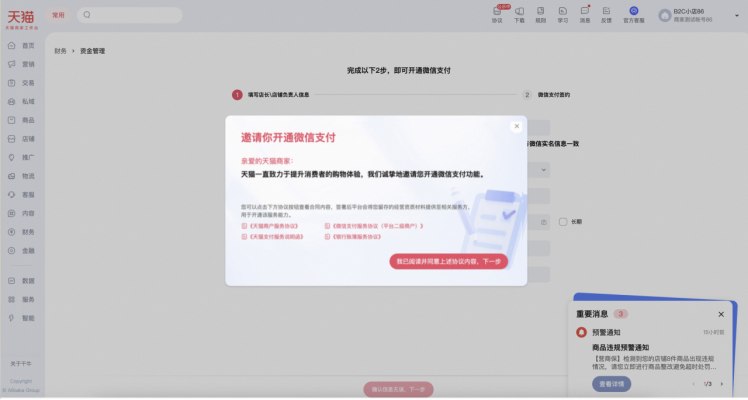Click 财务 in the breadcrumb

click(61, 51)
